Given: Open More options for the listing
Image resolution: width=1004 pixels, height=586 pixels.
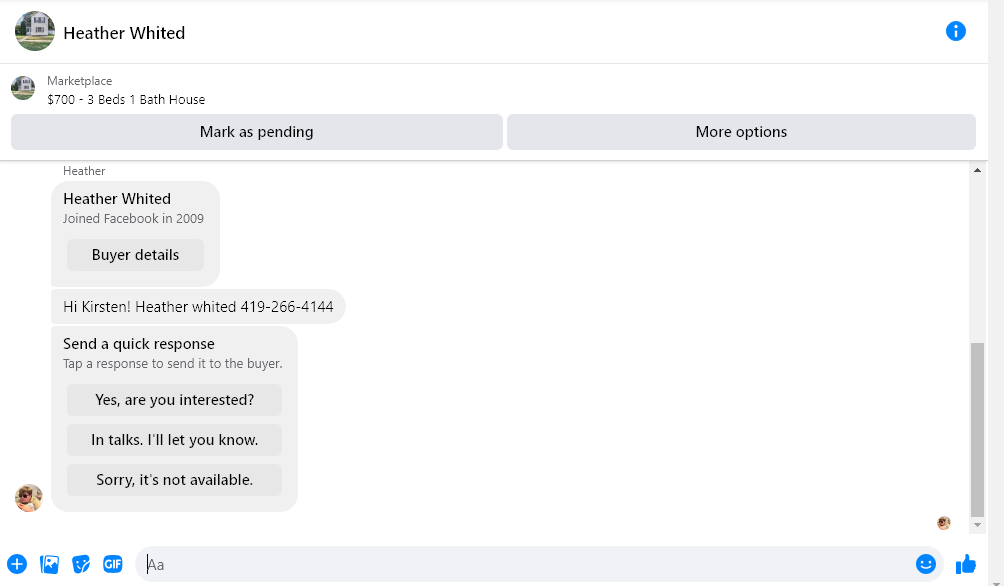Looking at the screenshot, I should pos(741,132).
